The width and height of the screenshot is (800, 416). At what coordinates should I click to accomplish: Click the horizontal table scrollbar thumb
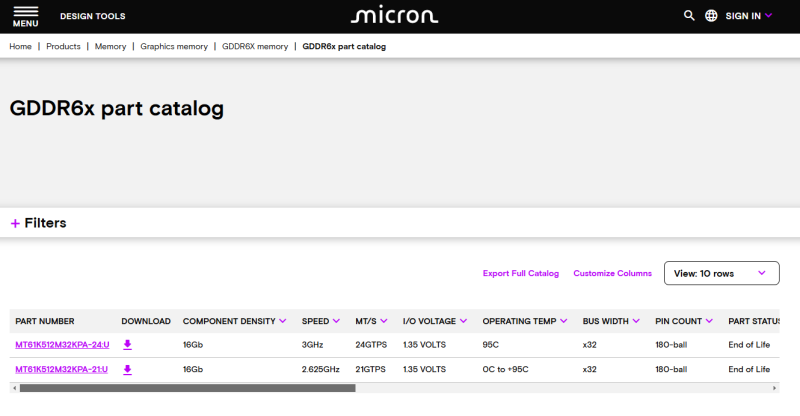(x=187, y=388)
